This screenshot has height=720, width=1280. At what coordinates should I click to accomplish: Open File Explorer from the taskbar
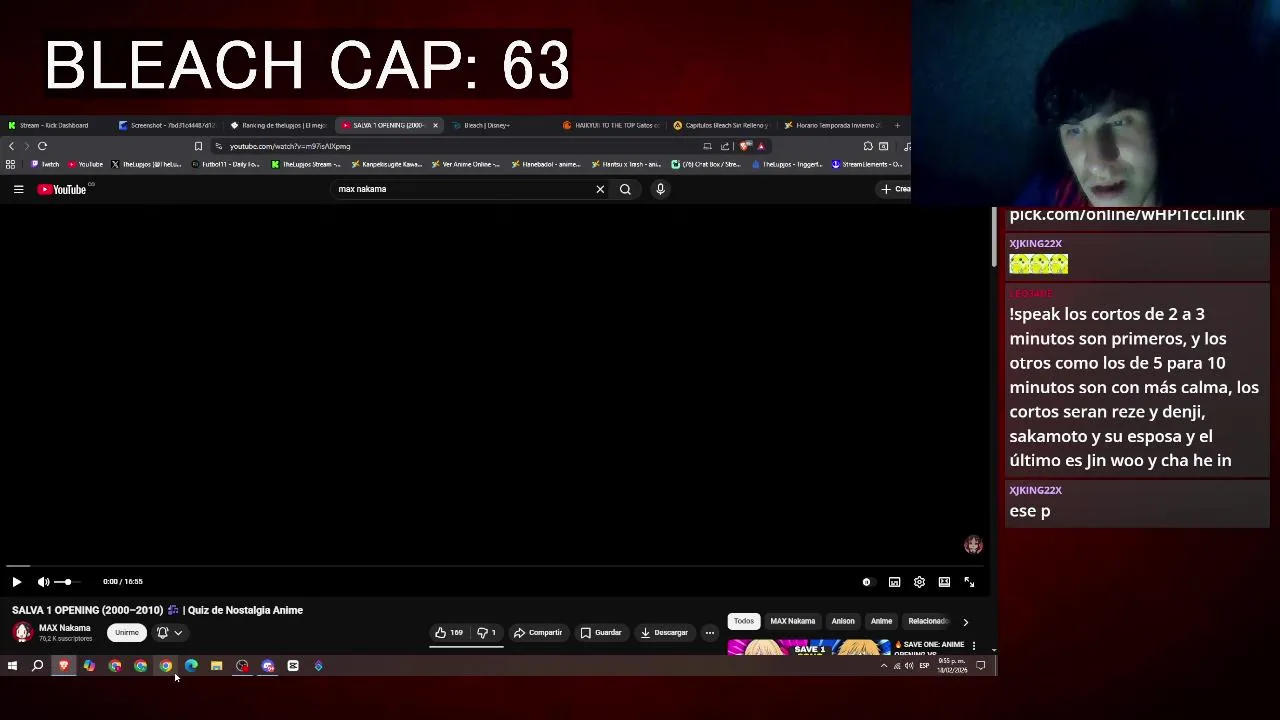216,666
